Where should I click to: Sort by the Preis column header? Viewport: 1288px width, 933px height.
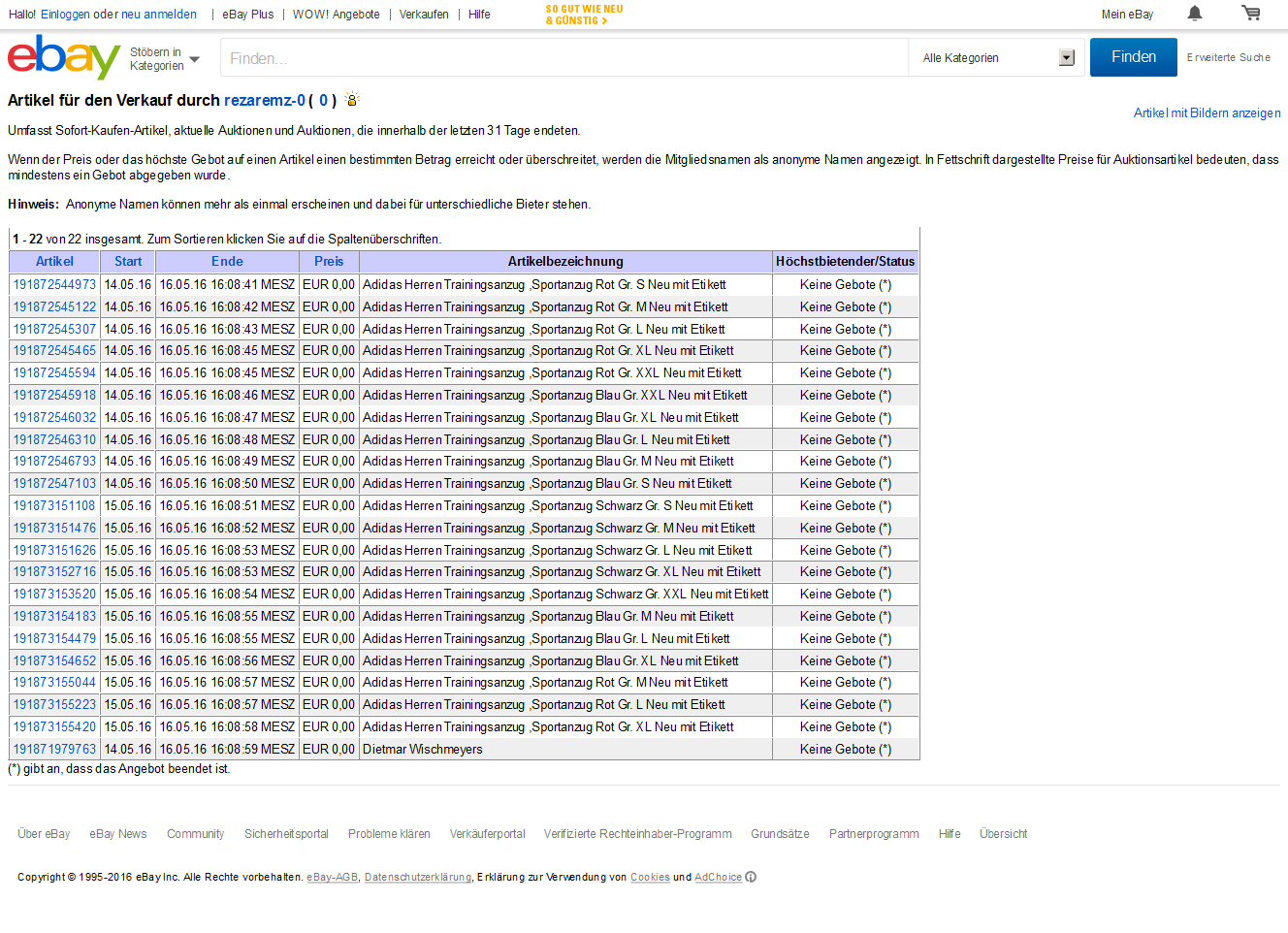coord(329,262)
